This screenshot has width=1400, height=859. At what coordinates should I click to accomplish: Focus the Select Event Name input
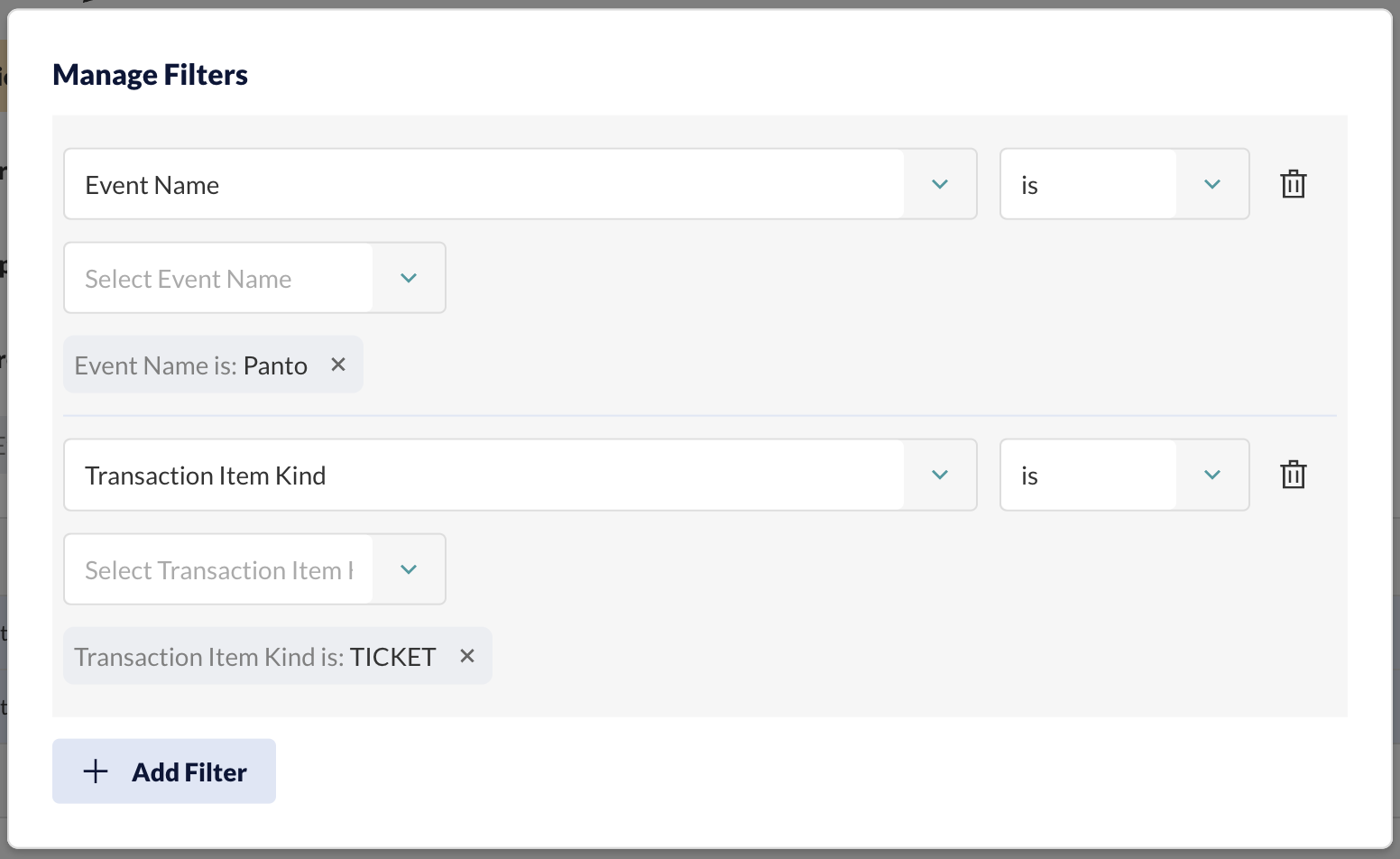click(x=218, y=278)
